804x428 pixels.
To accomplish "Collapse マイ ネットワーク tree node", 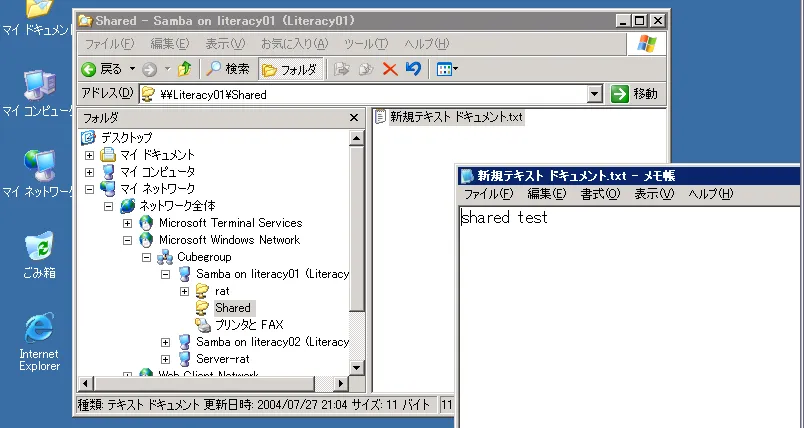I will [x=89, y=189].
